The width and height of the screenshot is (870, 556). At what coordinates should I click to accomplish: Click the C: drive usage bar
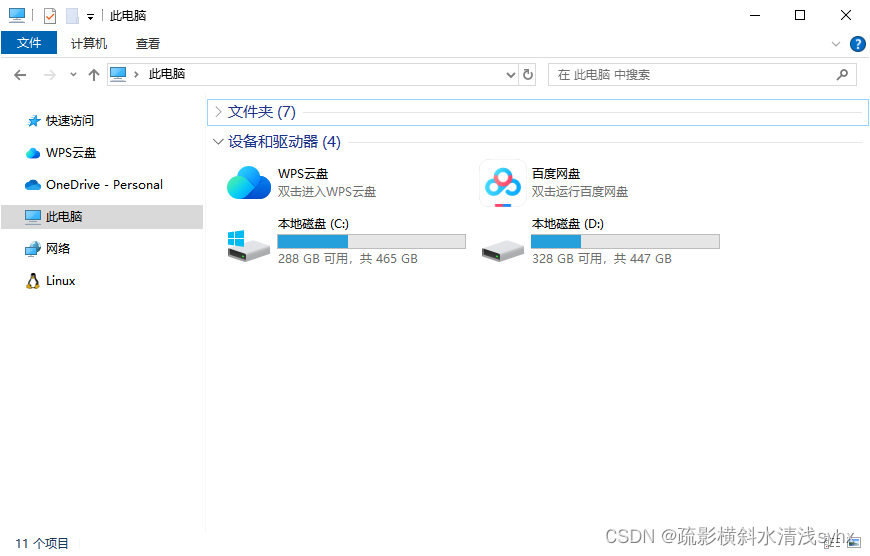coord(371,241)
